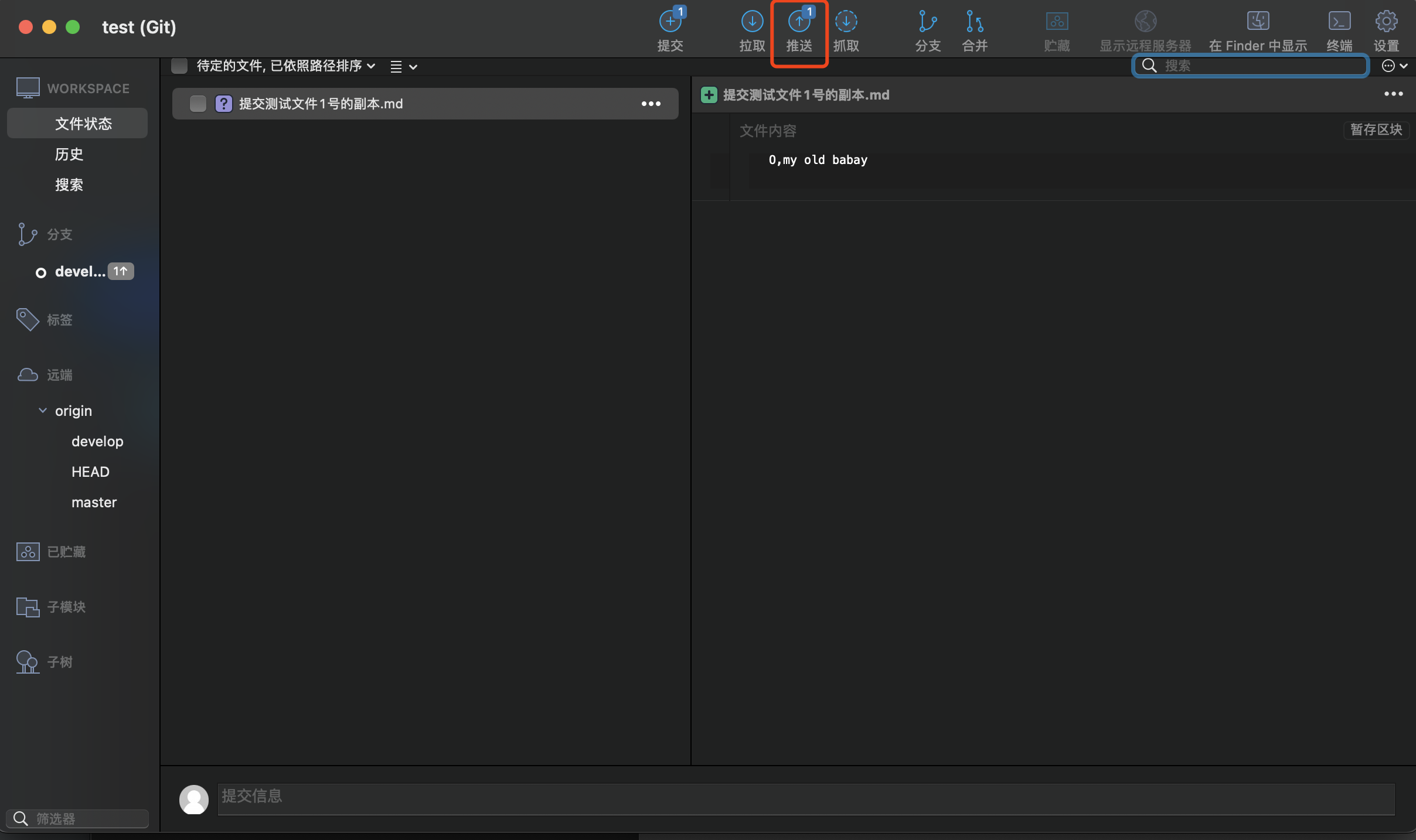Check the checkbox for 提交测试文件1号的副本.md
The image size is (1416, 840).
click(198, 104)
